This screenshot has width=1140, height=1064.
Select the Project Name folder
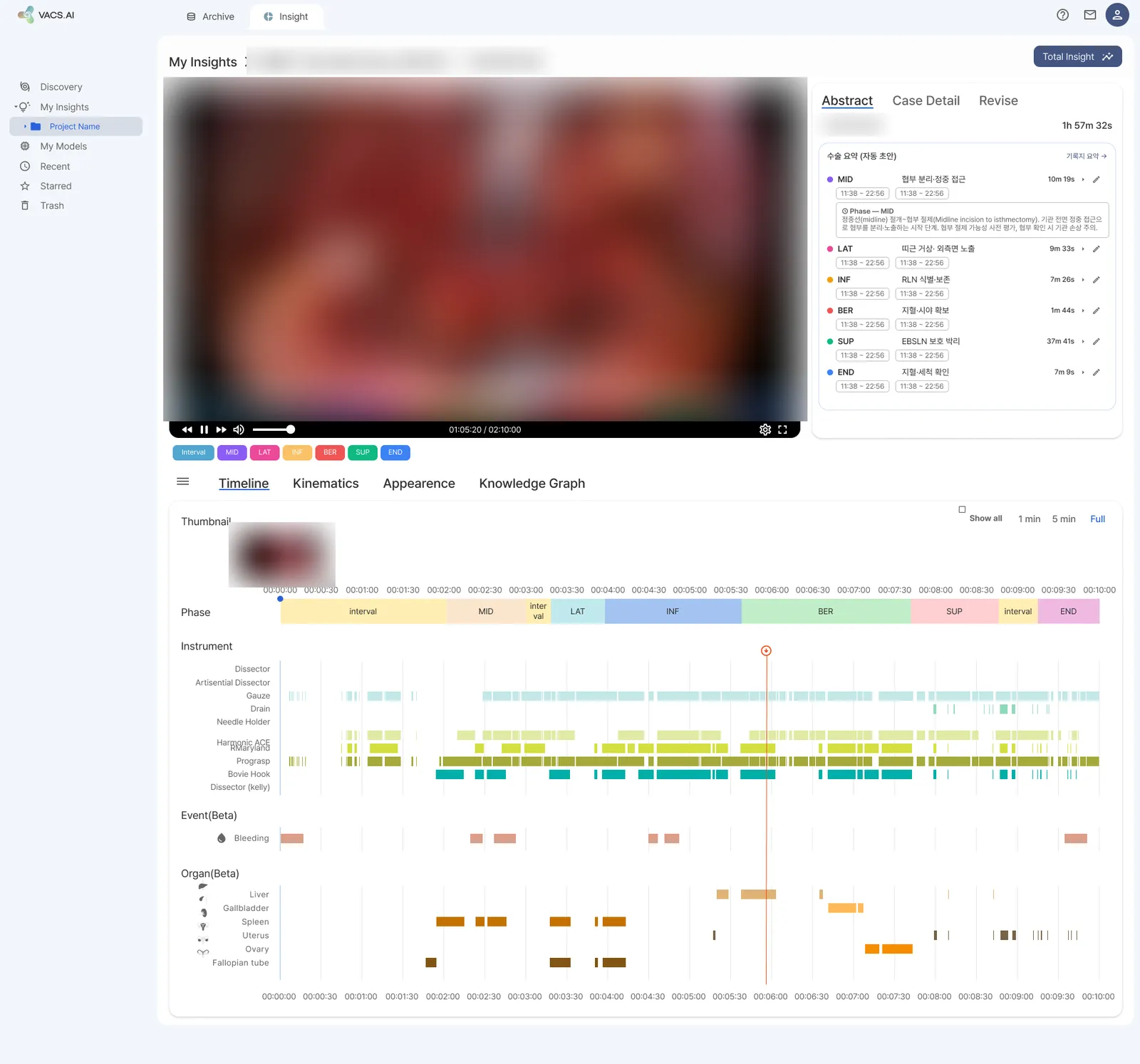[76, 127]
